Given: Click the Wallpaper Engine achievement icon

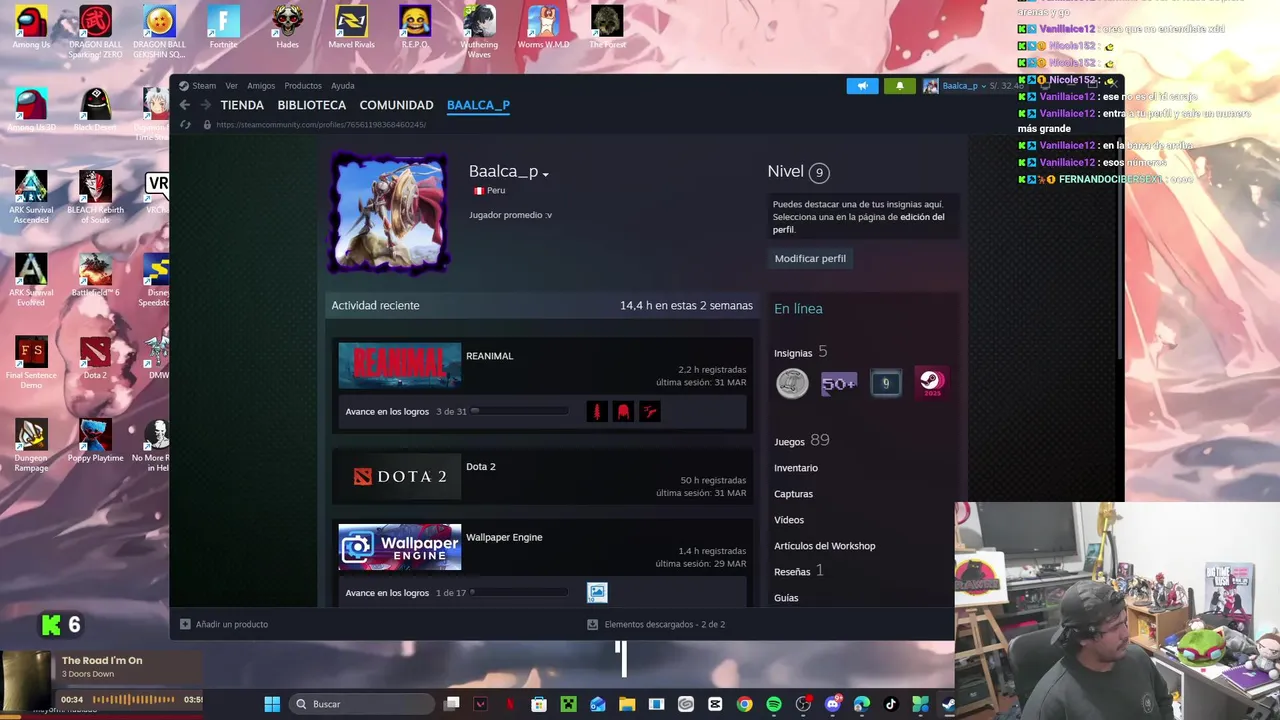Looking at the screenshot, I should (x=597, y=593).
